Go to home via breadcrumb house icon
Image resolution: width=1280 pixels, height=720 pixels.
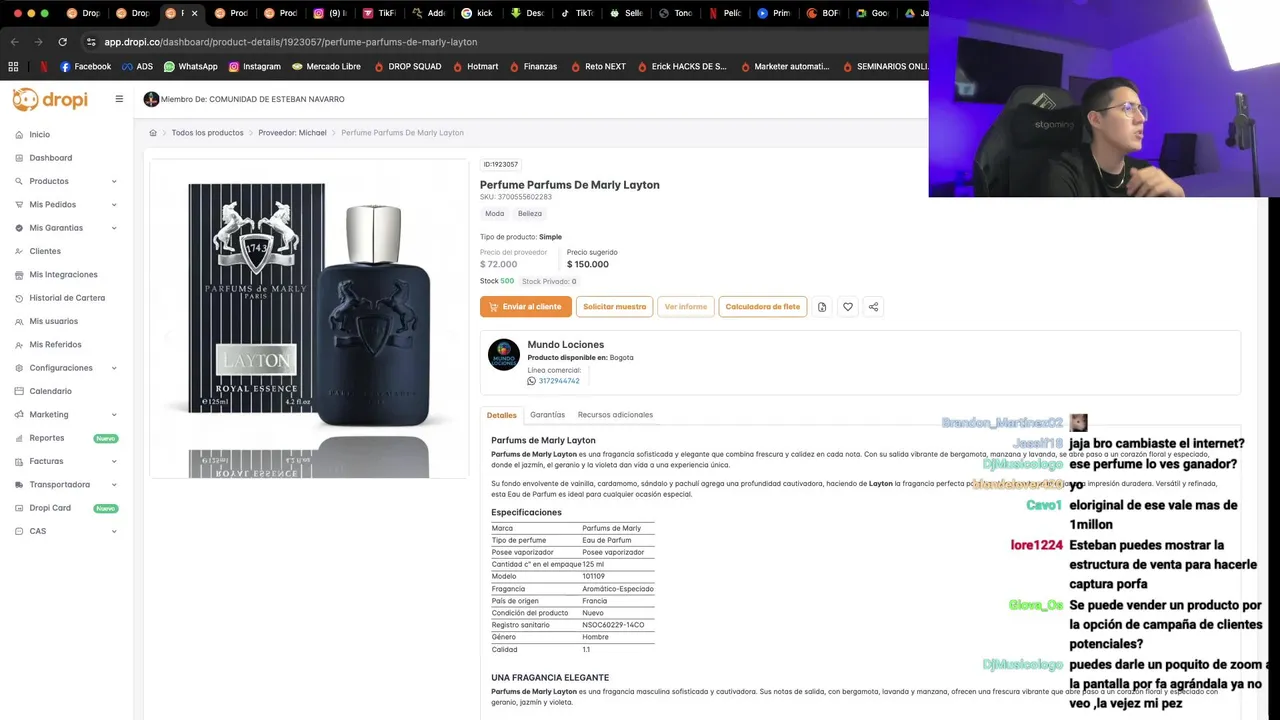153,133
